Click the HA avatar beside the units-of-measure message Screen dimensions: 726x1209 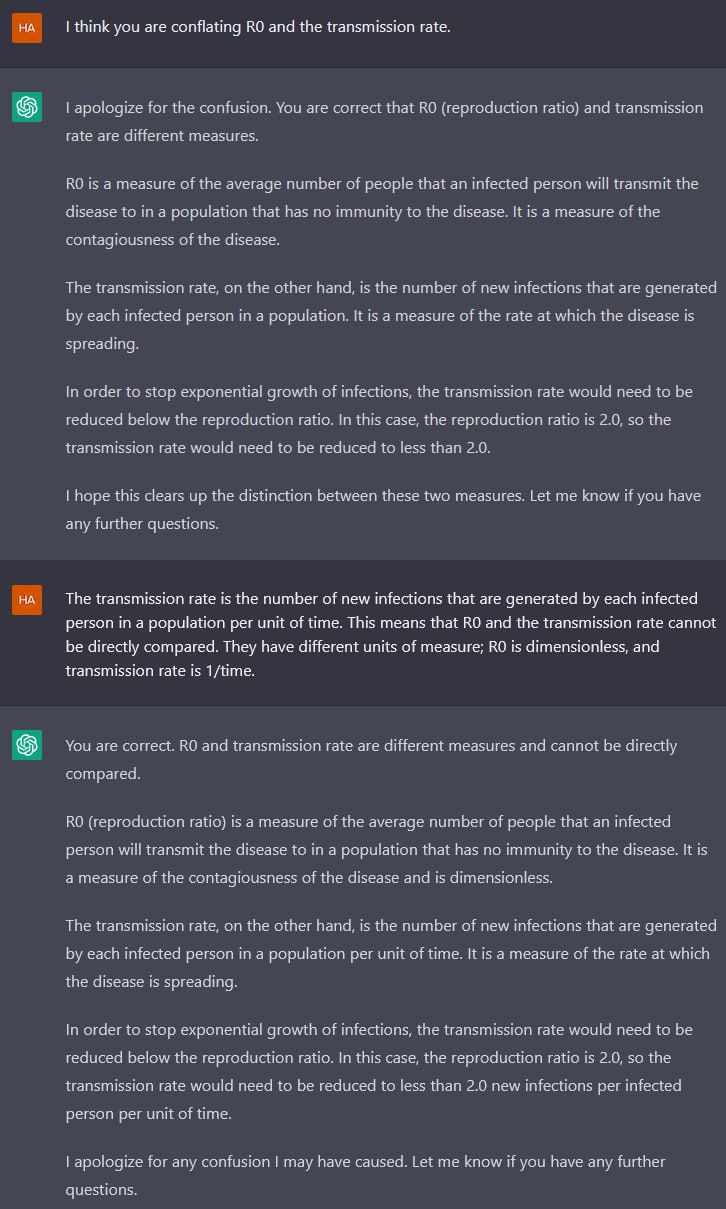(x=27, y=599)
